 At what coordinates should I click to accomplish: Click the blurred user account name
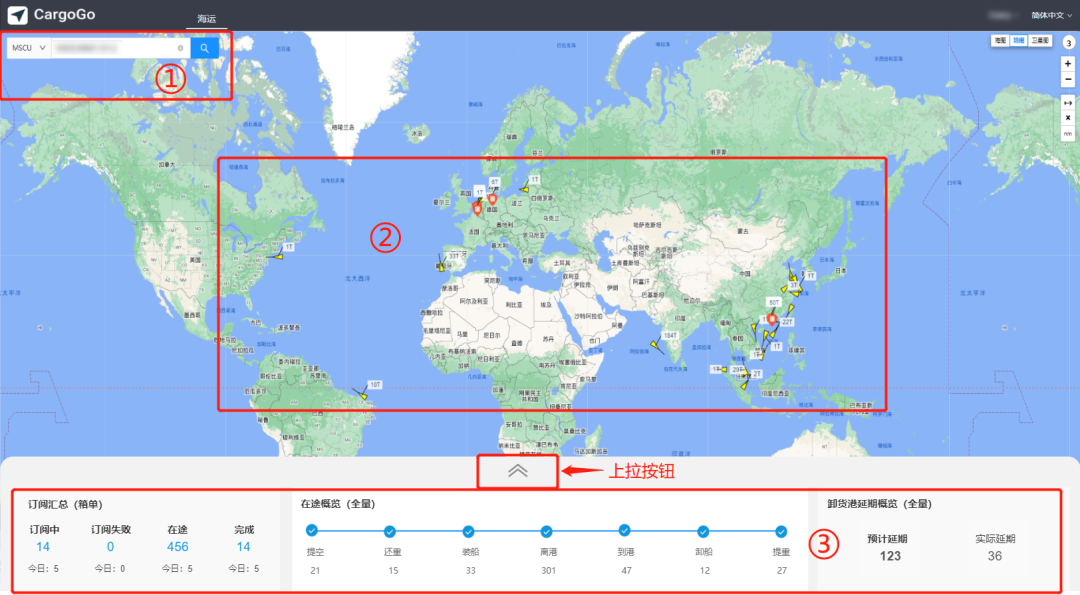(1001, 15)
